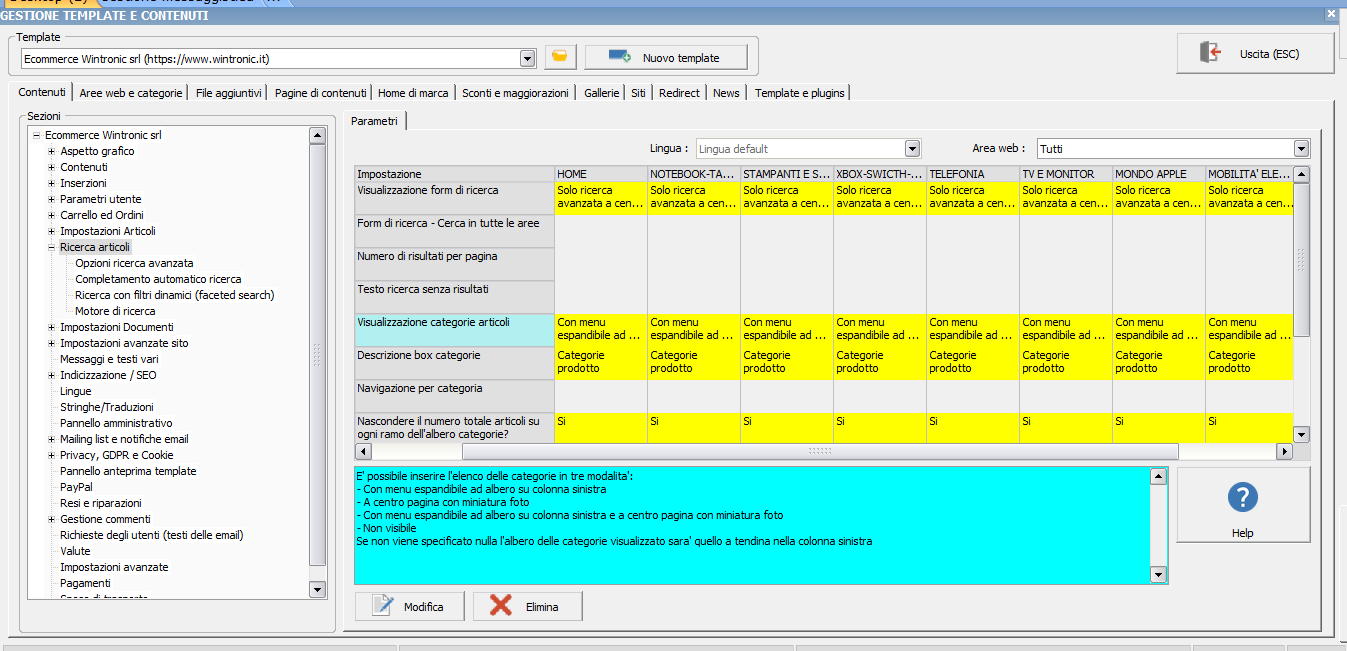Collapse the Ecommerce Wintronic srl root node
This screenshot has width=1347, height=651.
36,135
